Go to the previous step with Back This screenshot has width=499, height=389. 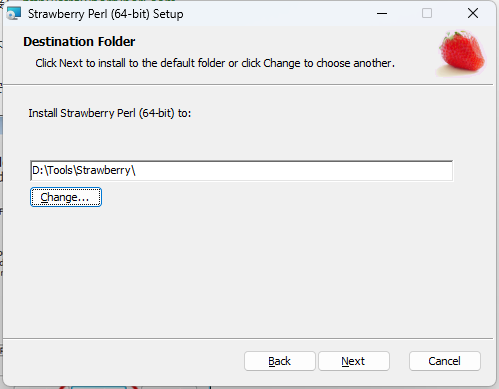coord(280,361)
